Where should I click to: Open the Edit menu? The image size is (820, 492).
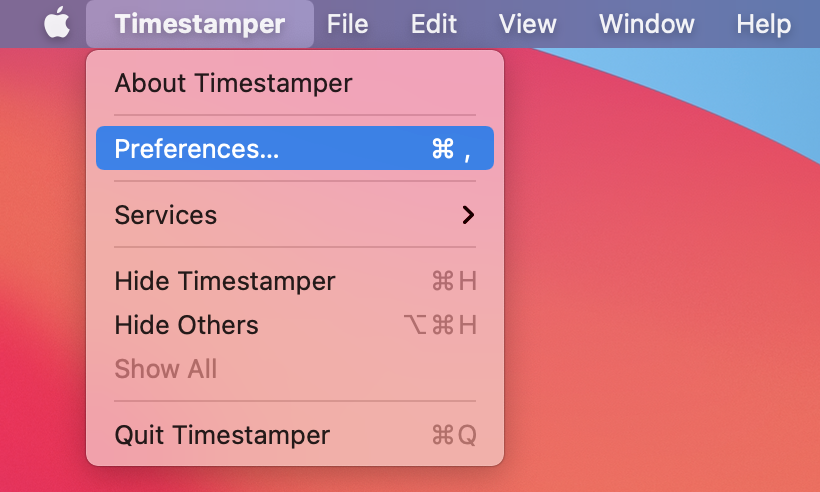434,23
